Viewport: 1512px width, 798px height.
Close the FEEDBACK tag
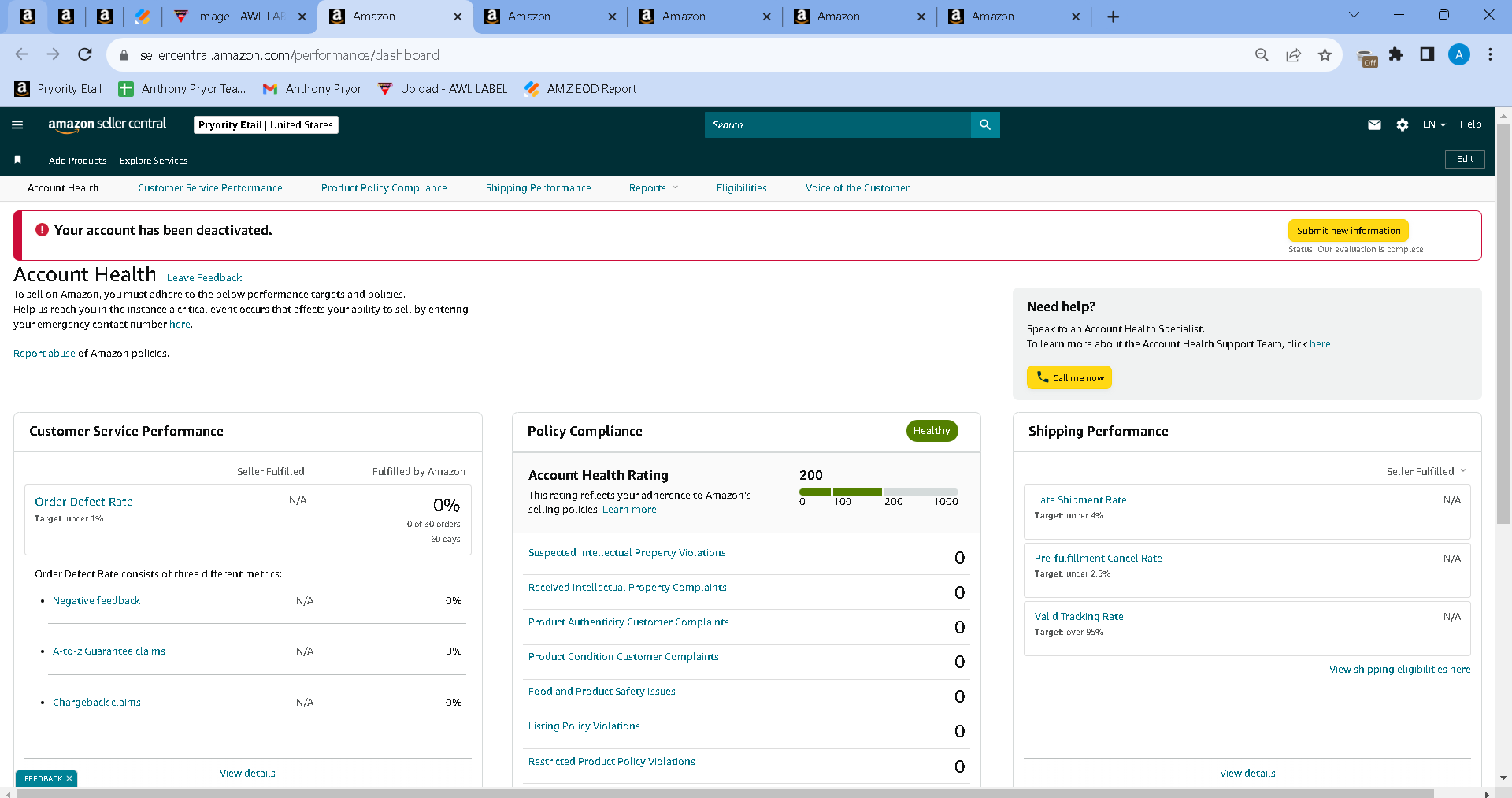[69, 778]
